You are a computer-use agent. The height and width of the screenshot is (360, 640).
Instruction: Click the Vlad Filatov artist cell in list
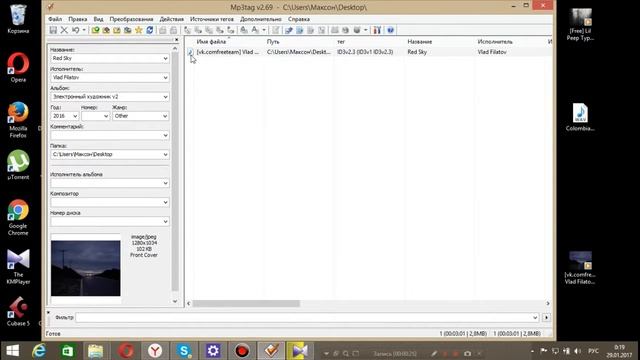click(x=492, y=52)
